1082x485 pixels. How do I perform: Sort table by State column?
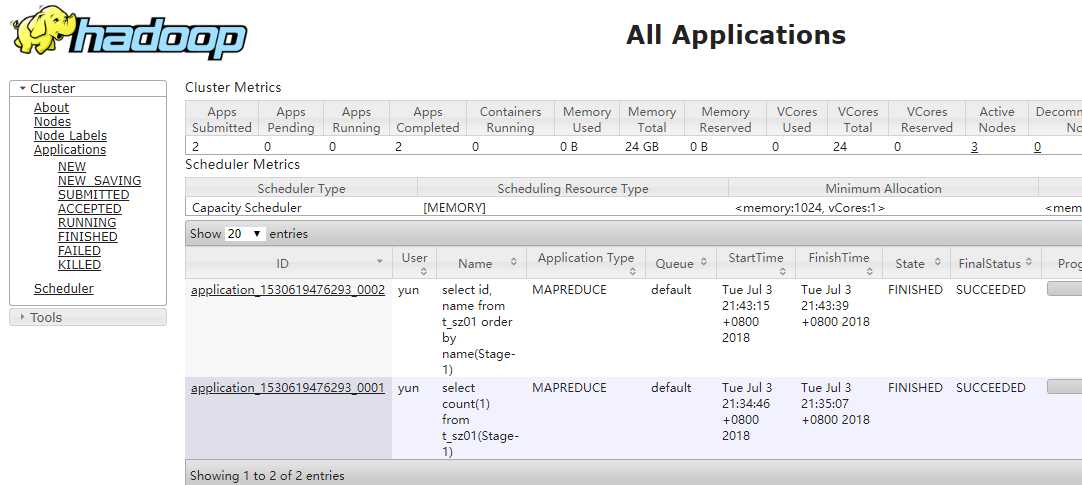[x=916, y=263]
